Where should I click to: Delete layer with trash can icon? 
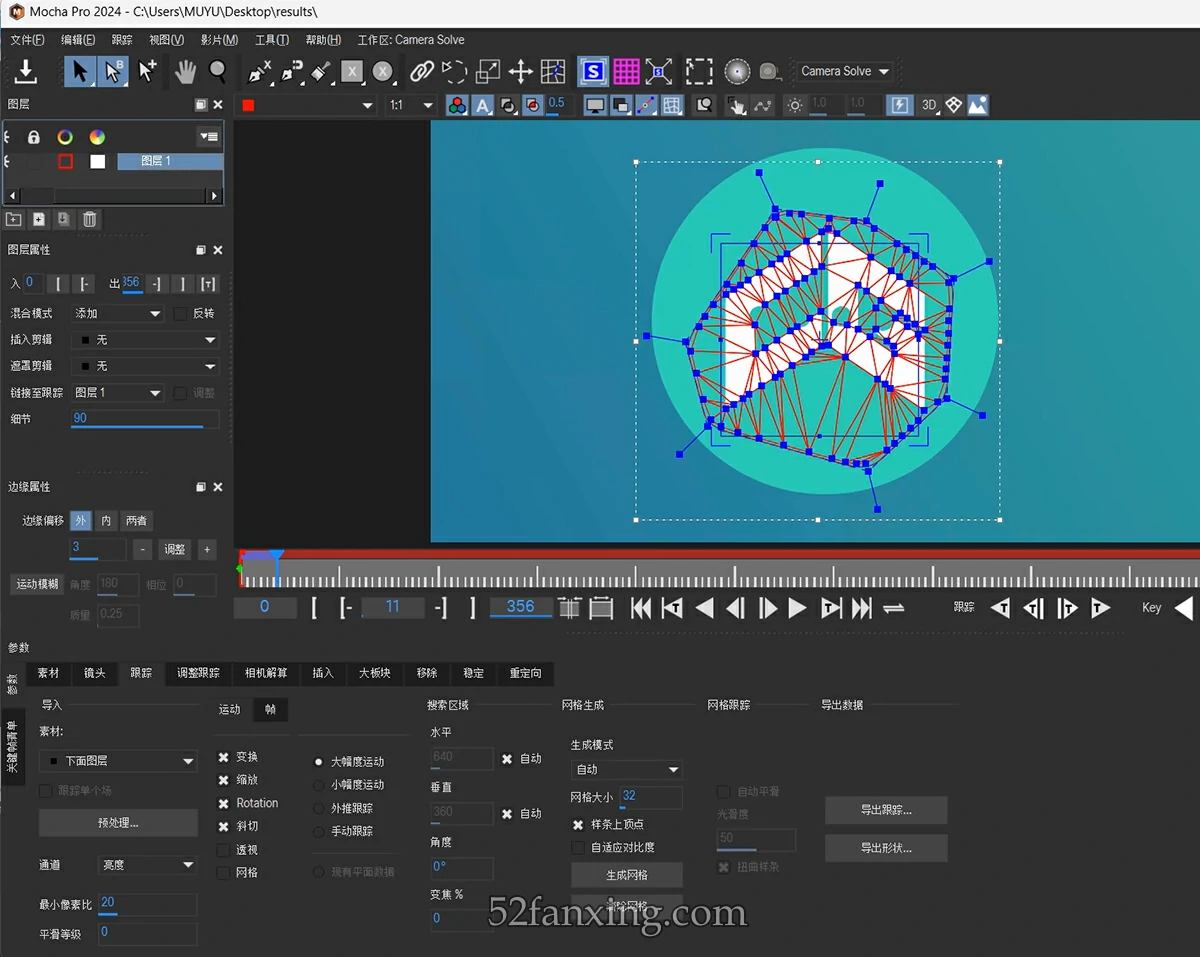(x=89, y=219)
